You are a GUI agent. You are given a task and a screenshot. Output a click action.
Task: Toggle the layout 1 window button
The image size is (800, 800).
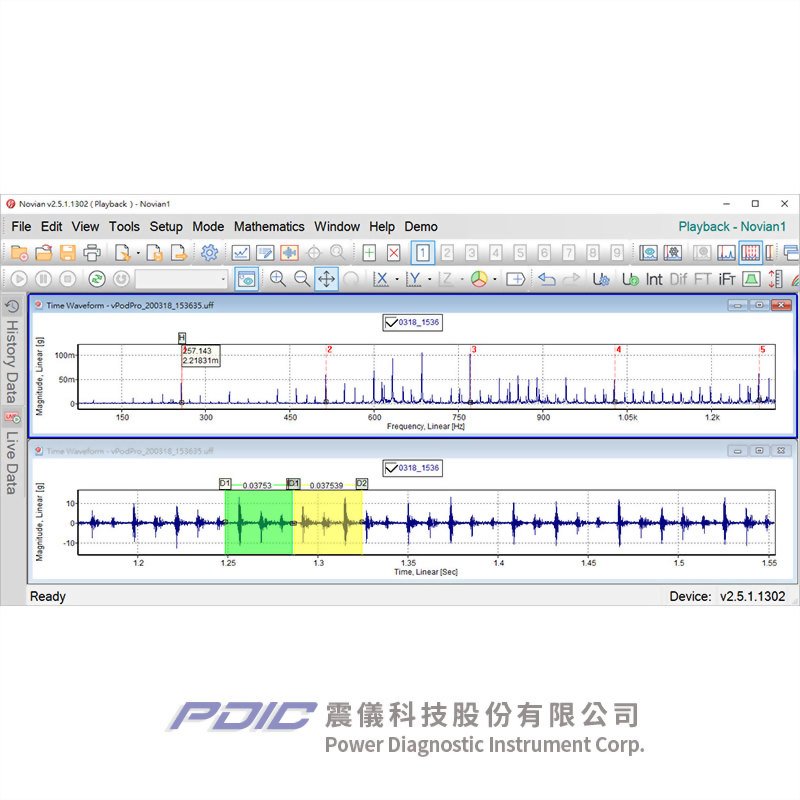423,253
